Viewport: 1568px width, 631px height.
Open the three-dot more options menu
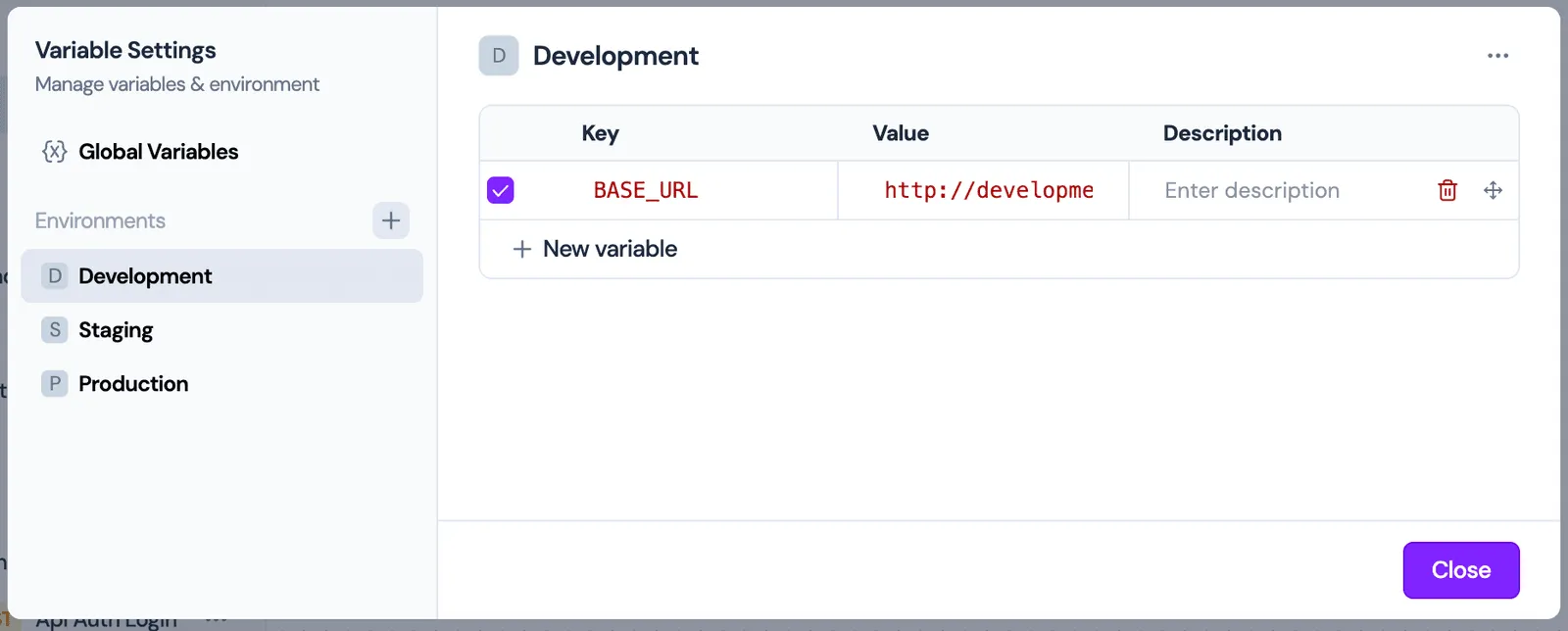(x=1497, y=56)
